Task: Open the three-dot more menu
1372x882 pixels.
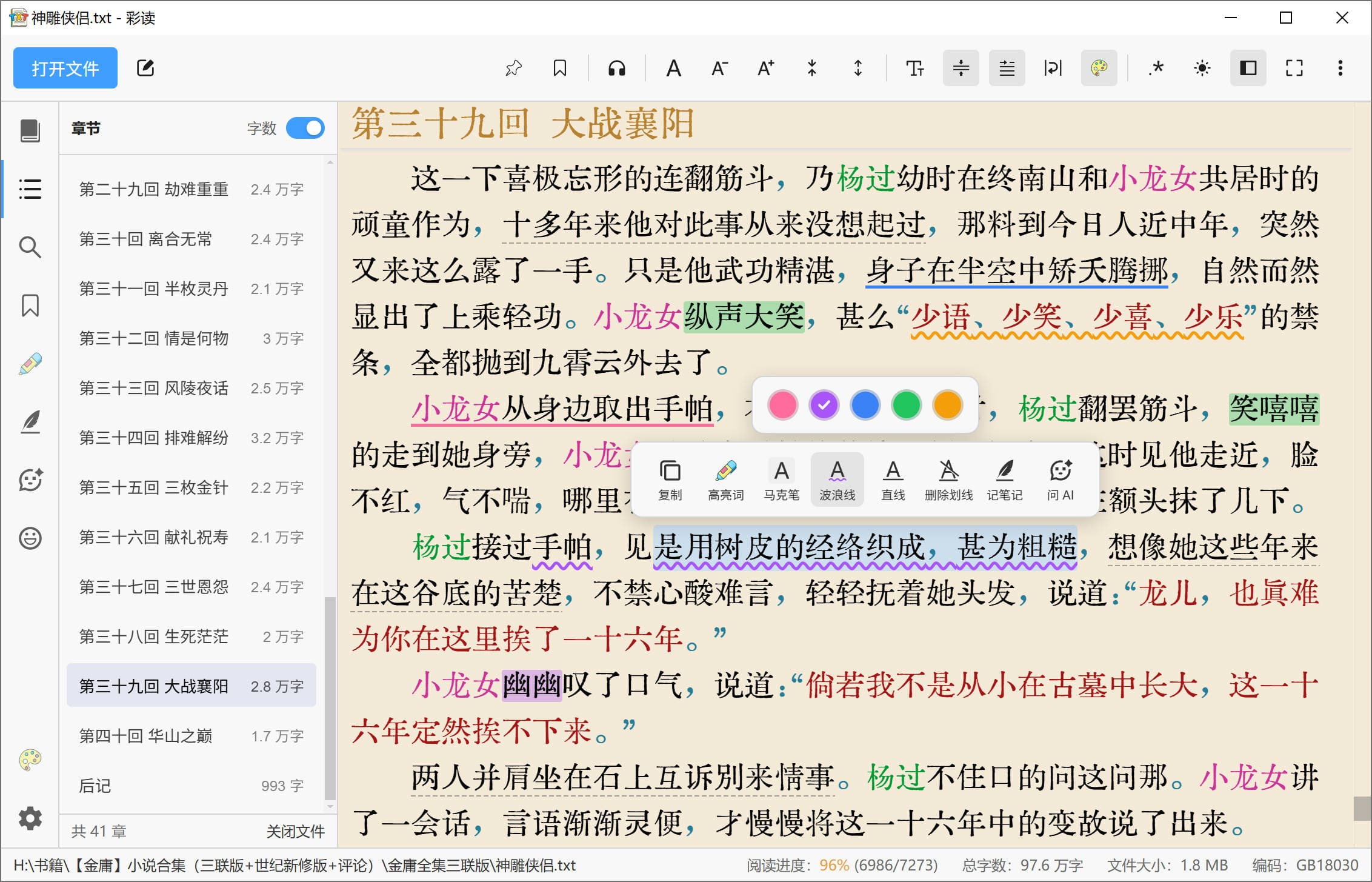Action: [1340, 68]
